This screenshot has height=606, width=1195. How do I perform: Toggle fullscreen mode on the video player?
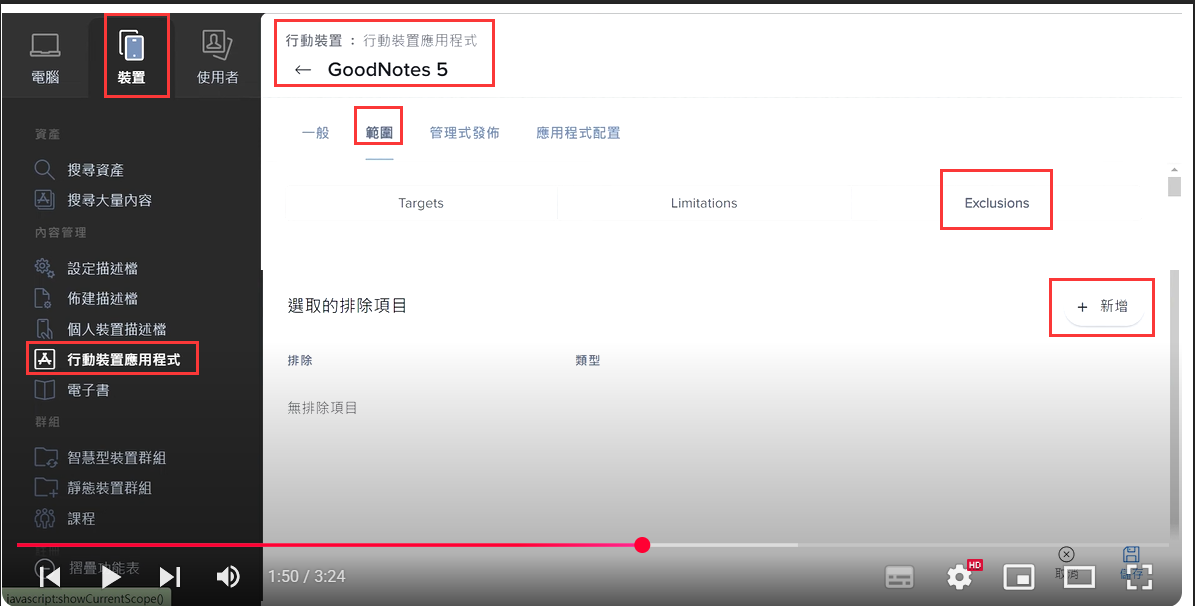tap(1140, 575)
